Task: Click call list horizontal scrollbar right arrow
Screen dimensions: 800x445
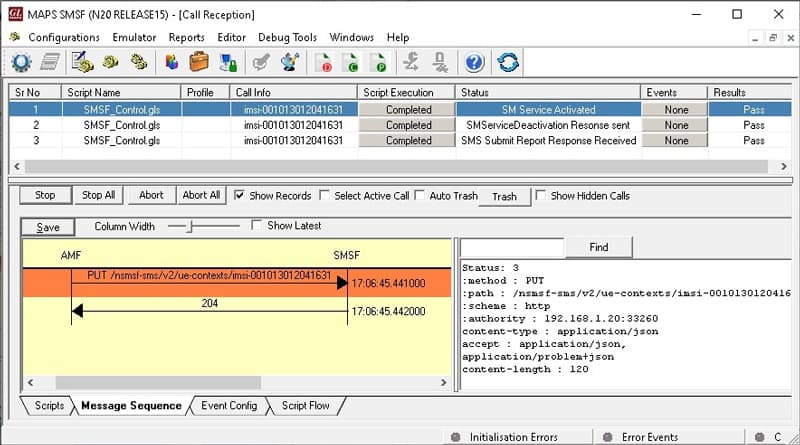Action: [x=784, y=166]
